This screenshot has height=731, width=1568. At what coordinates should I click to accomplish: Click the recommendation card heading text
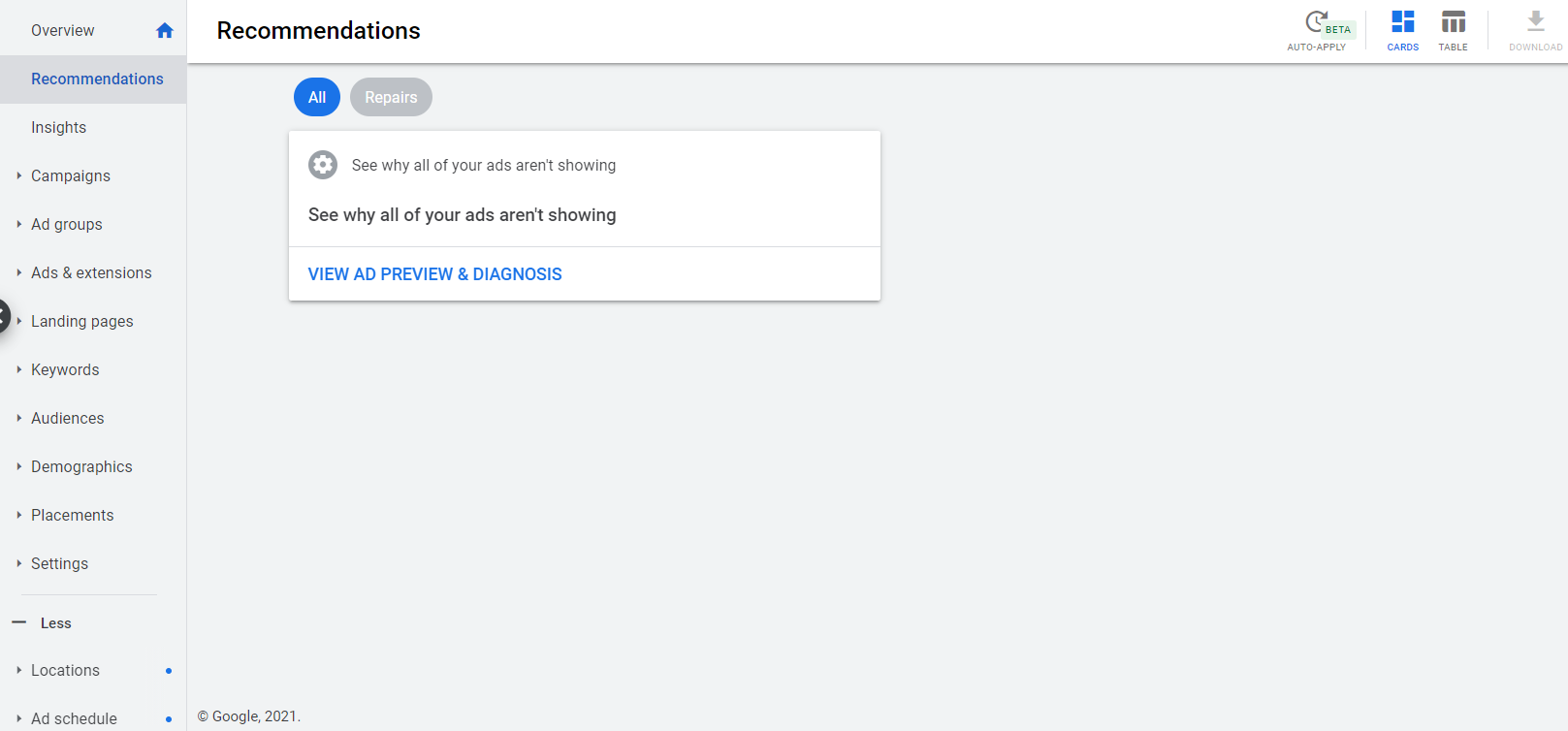[x=462, y=215]
